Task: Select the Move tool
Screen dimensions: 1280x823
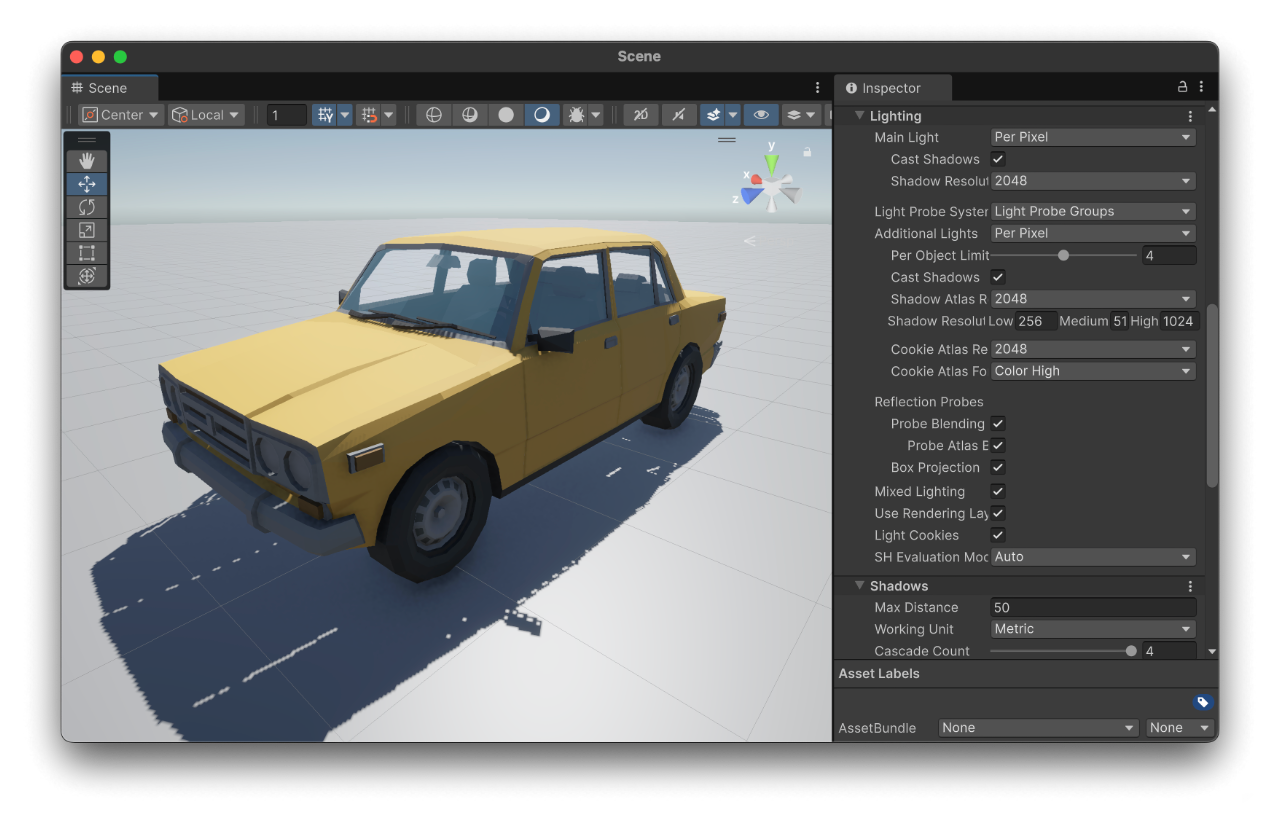Action: (x=87, y=184)
